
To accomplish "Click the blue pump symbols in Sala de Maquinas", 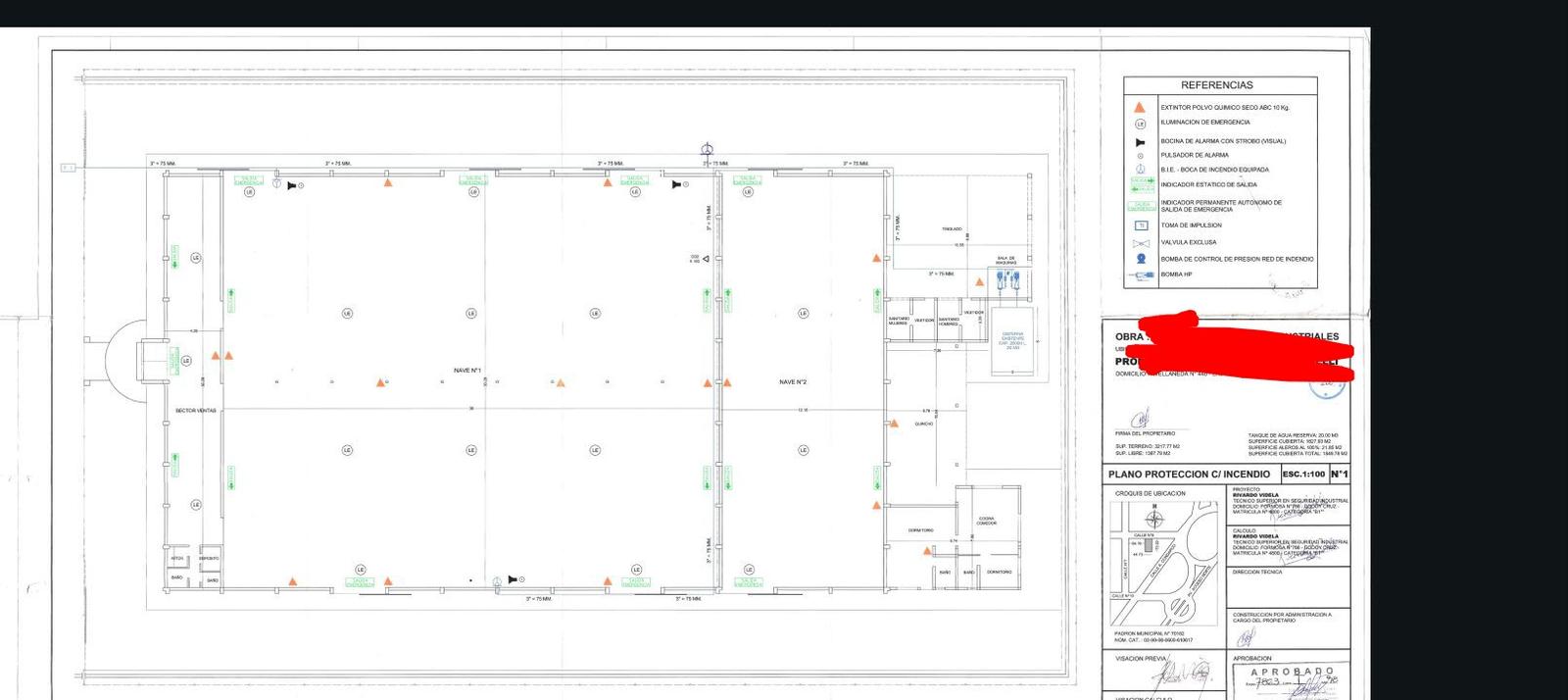I will (x=1010, y=281).
